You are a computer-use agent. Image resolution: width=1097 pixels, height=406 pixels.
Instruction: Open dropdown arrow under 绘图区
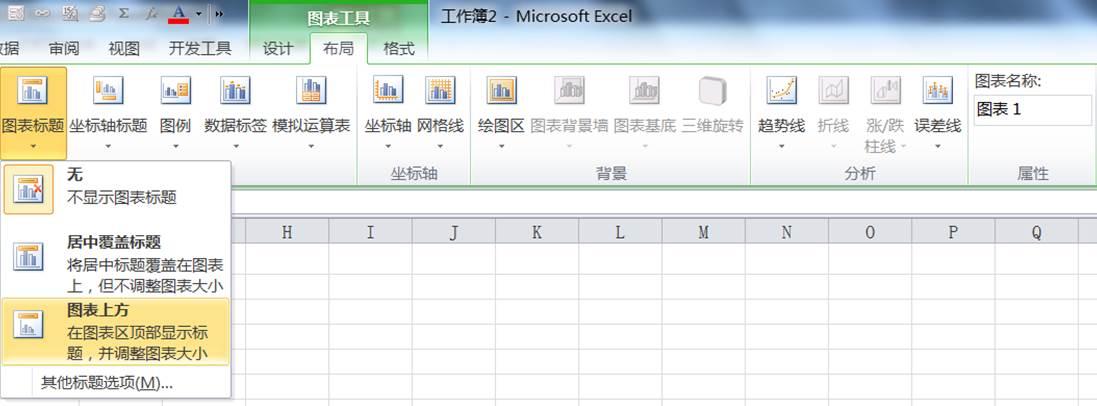click(502, 146)
